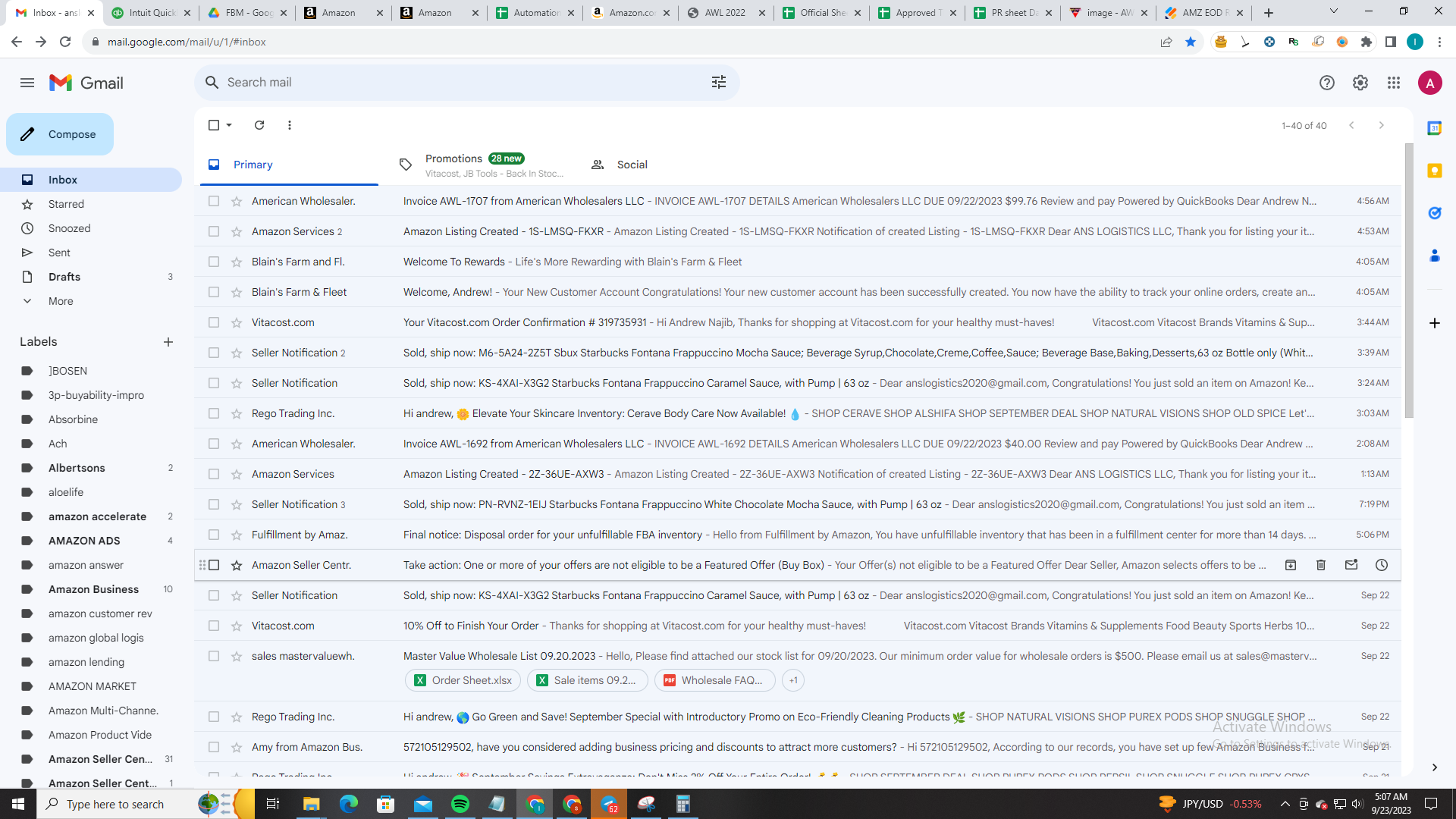Switch to the Social tab
Screen dimensions: 1456x819
(673, 165)
